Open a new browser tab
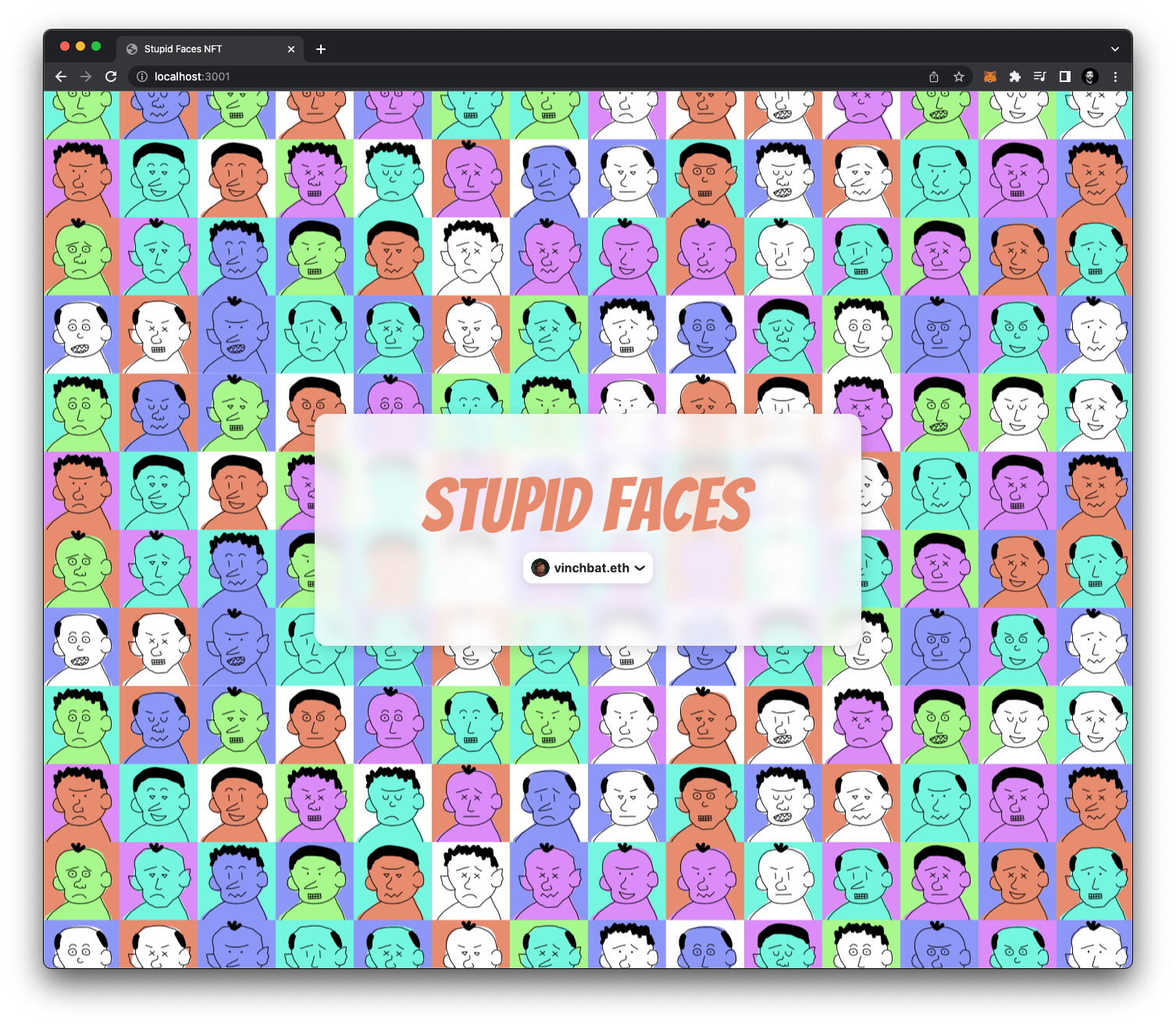Screen dimensions: 1176x1026 point(321,49)
